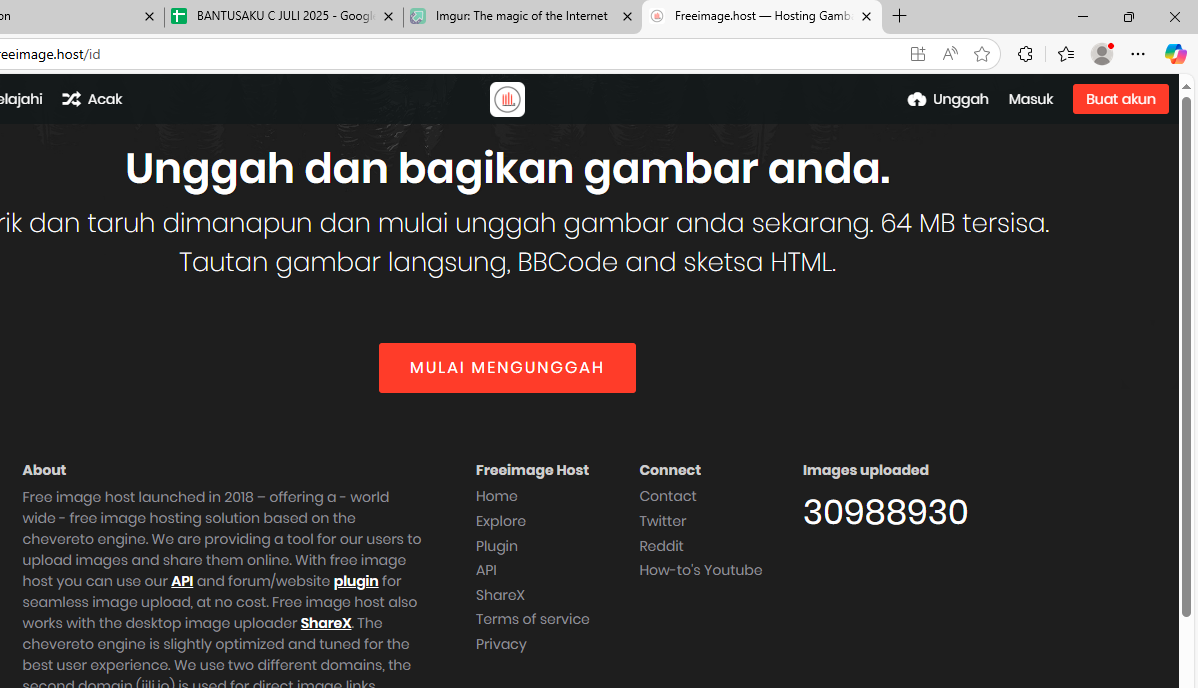The width and height of the screenshot is (1198, 688).
Task: Click the Unggah dan bagikan gambar anda headline
Action: 507,168
